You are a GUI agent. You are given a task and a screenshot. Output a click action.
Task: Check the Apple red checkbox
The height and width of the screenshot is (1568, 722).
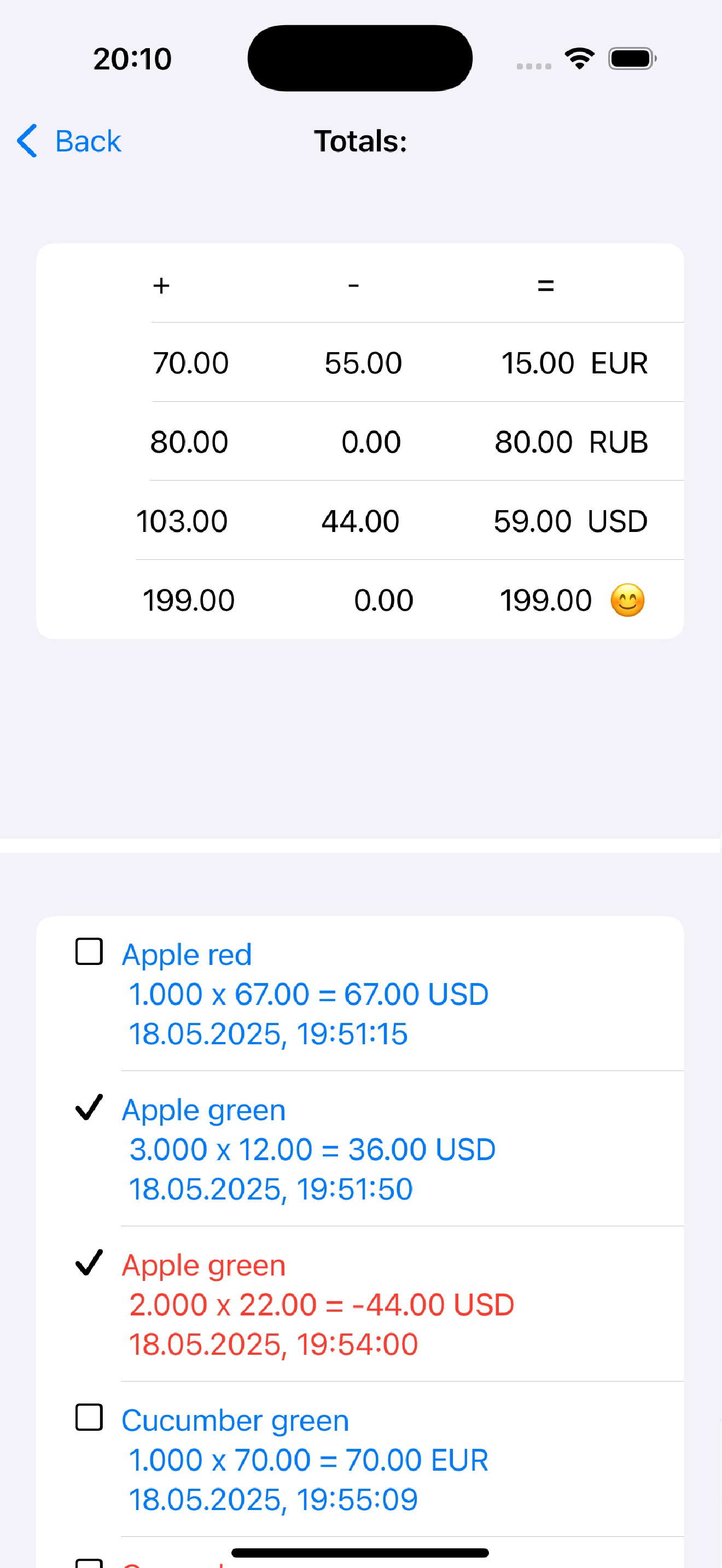coord(89,951)
